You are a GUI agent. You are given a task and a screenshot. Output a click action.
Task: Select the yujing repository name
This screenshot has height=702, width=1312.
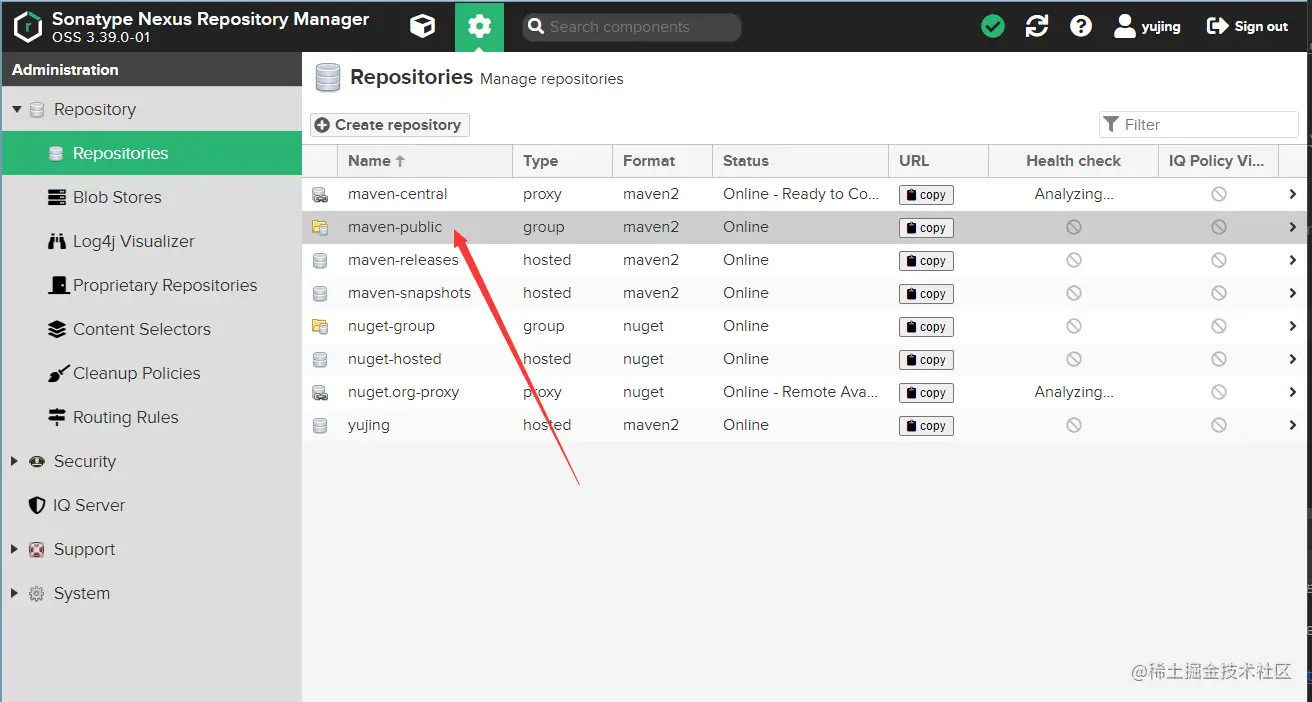(x=369, y=425)
